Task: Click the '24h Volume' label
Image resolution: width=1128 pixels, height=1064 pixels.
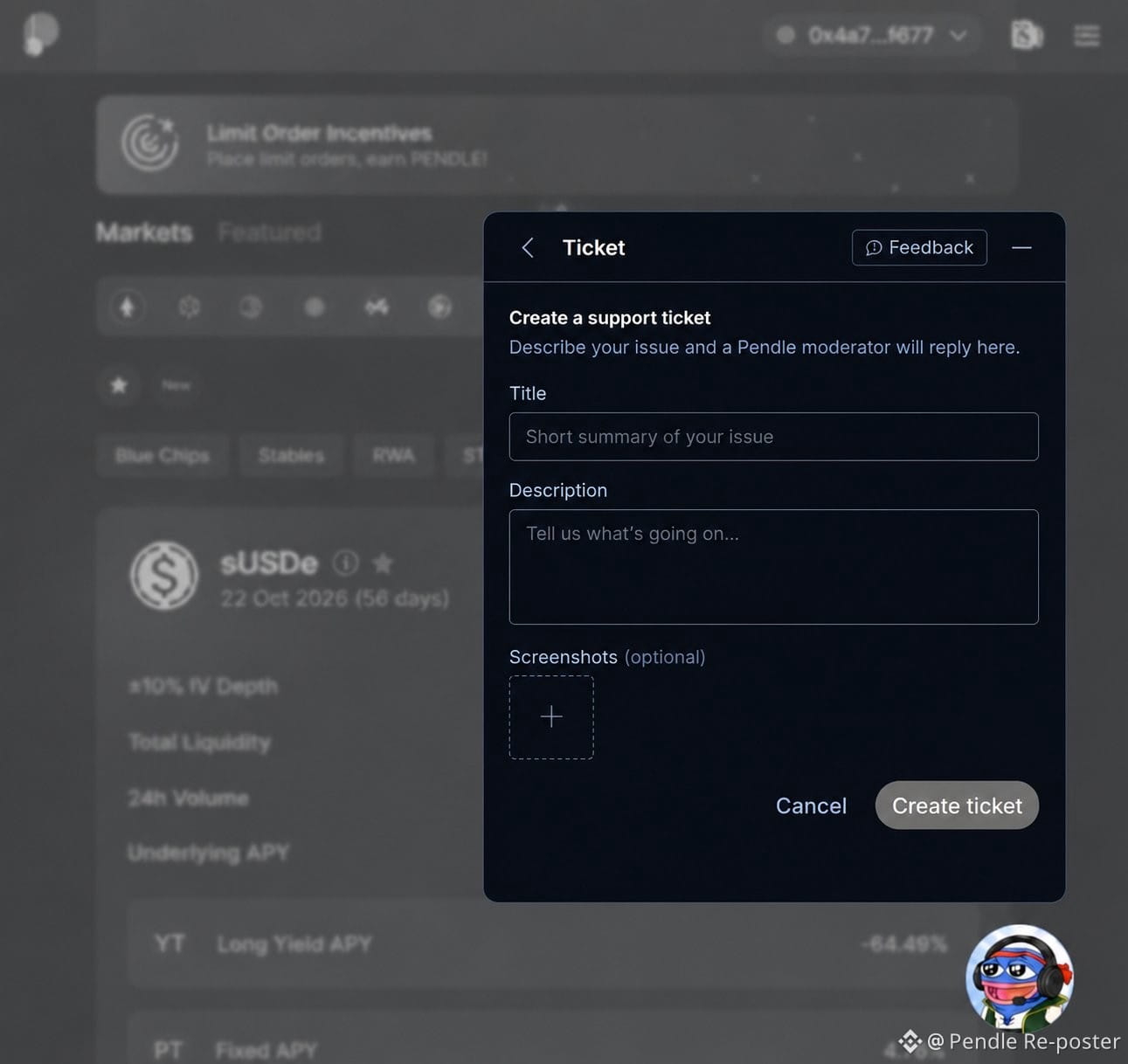Action: 189,798
